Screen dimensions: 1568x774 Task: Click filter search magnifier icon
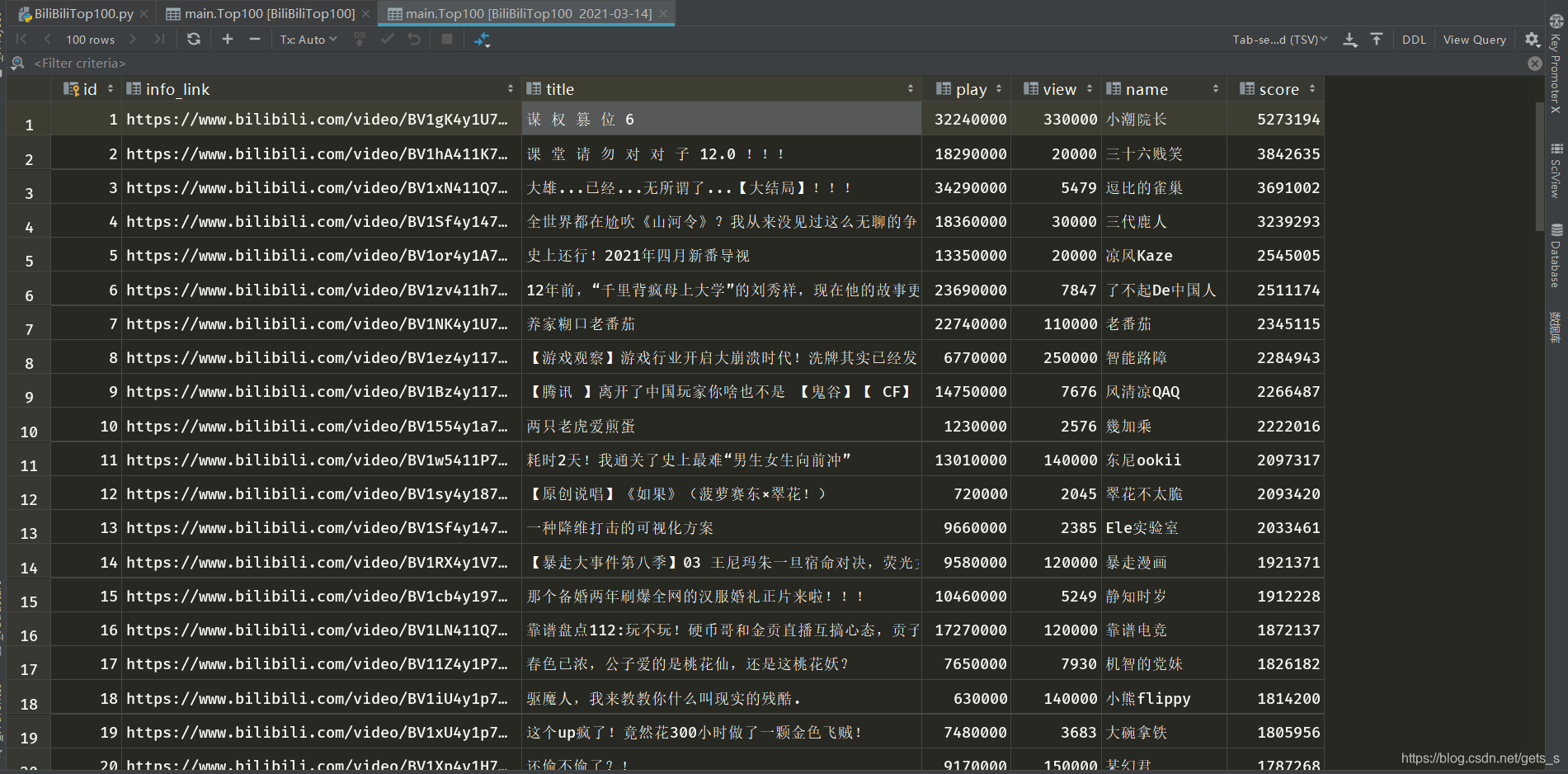[x=17, y=63]
